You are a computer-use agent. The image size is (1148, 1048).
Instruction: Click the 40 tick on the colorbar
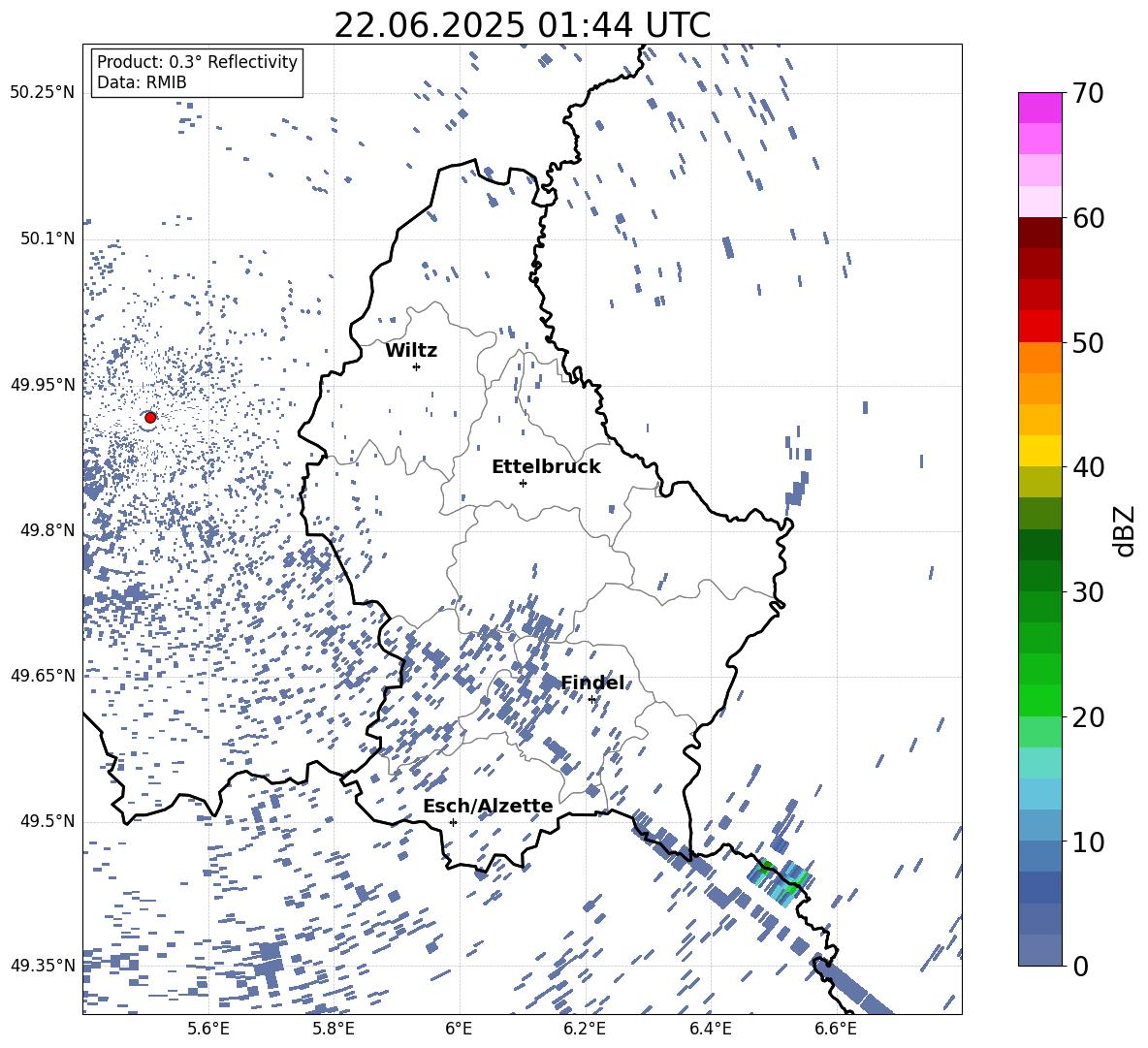tap(1088, 467)
